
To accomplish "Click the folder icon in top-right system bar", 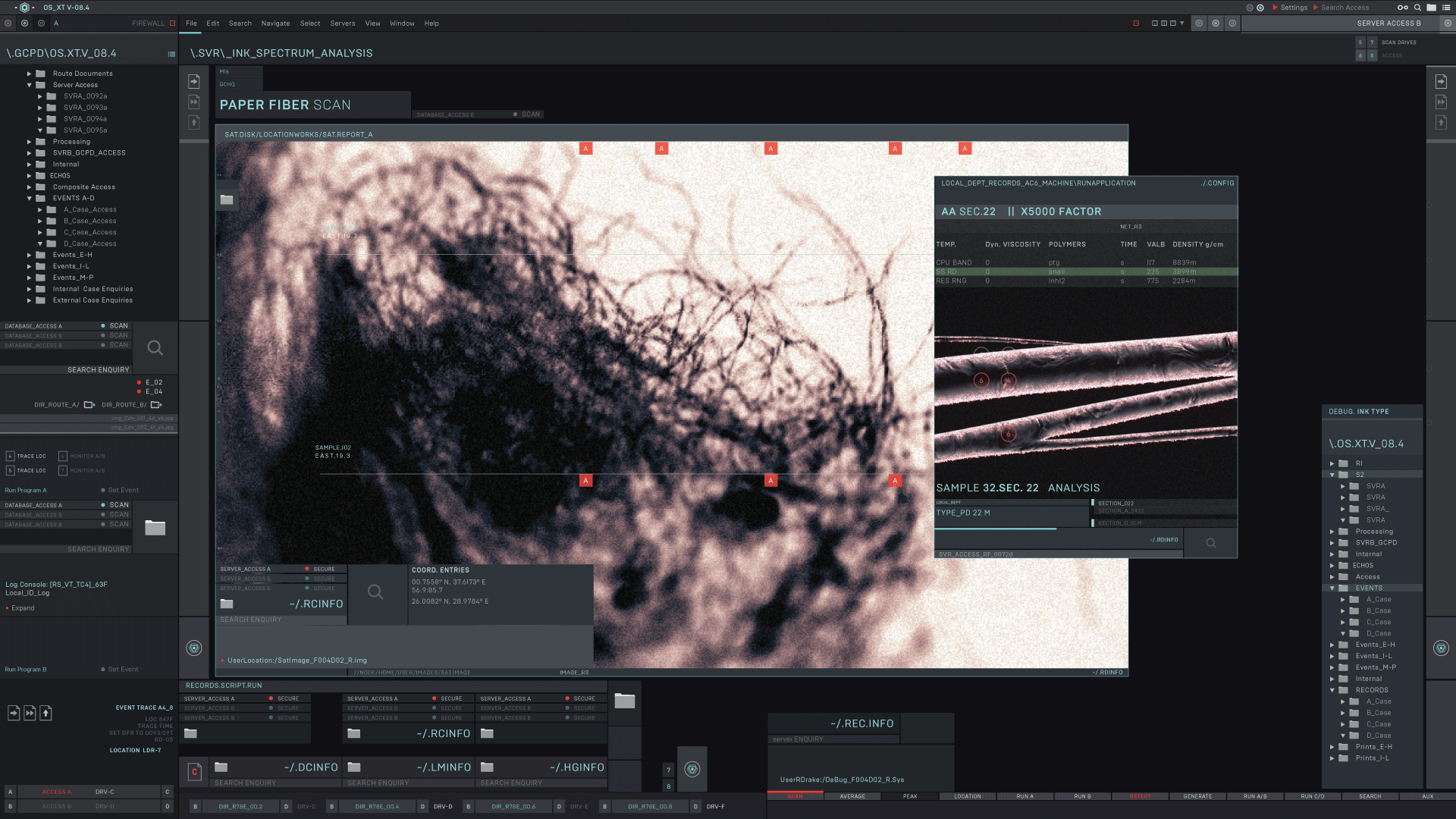I will click(x=1432, y=8).
